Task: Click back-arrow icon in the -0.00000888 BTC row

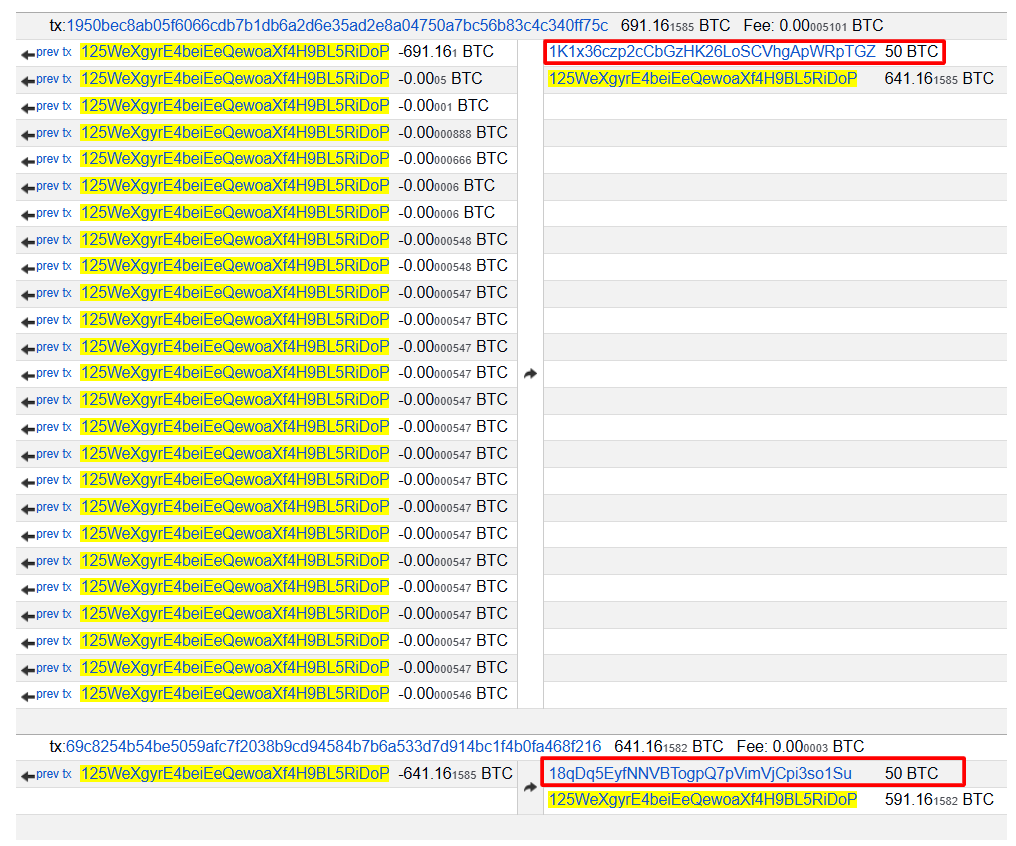Action: click(x=28, y=135)
